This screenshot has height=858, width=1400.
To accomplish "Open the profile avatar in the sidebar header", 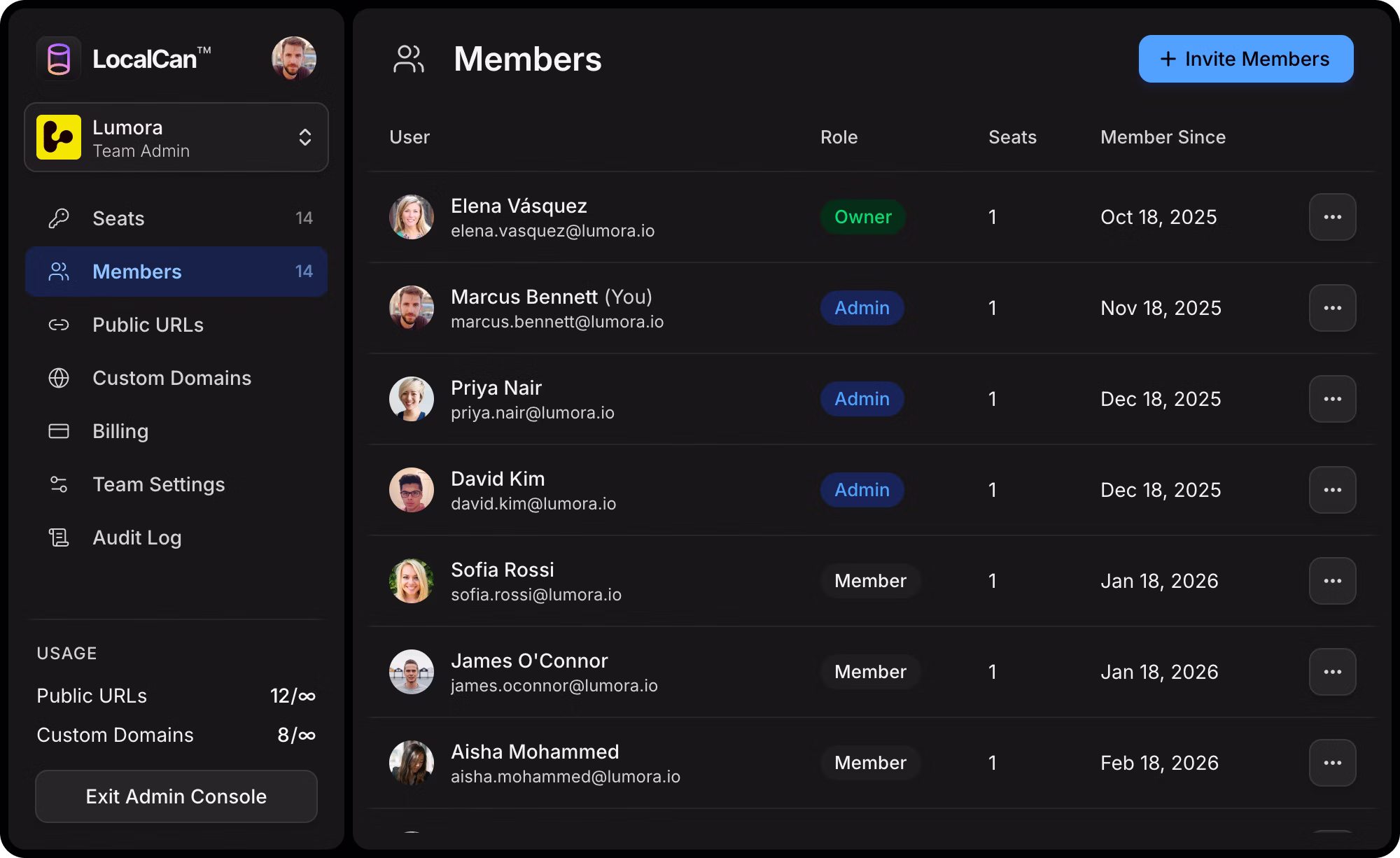I will pos(294,59).
